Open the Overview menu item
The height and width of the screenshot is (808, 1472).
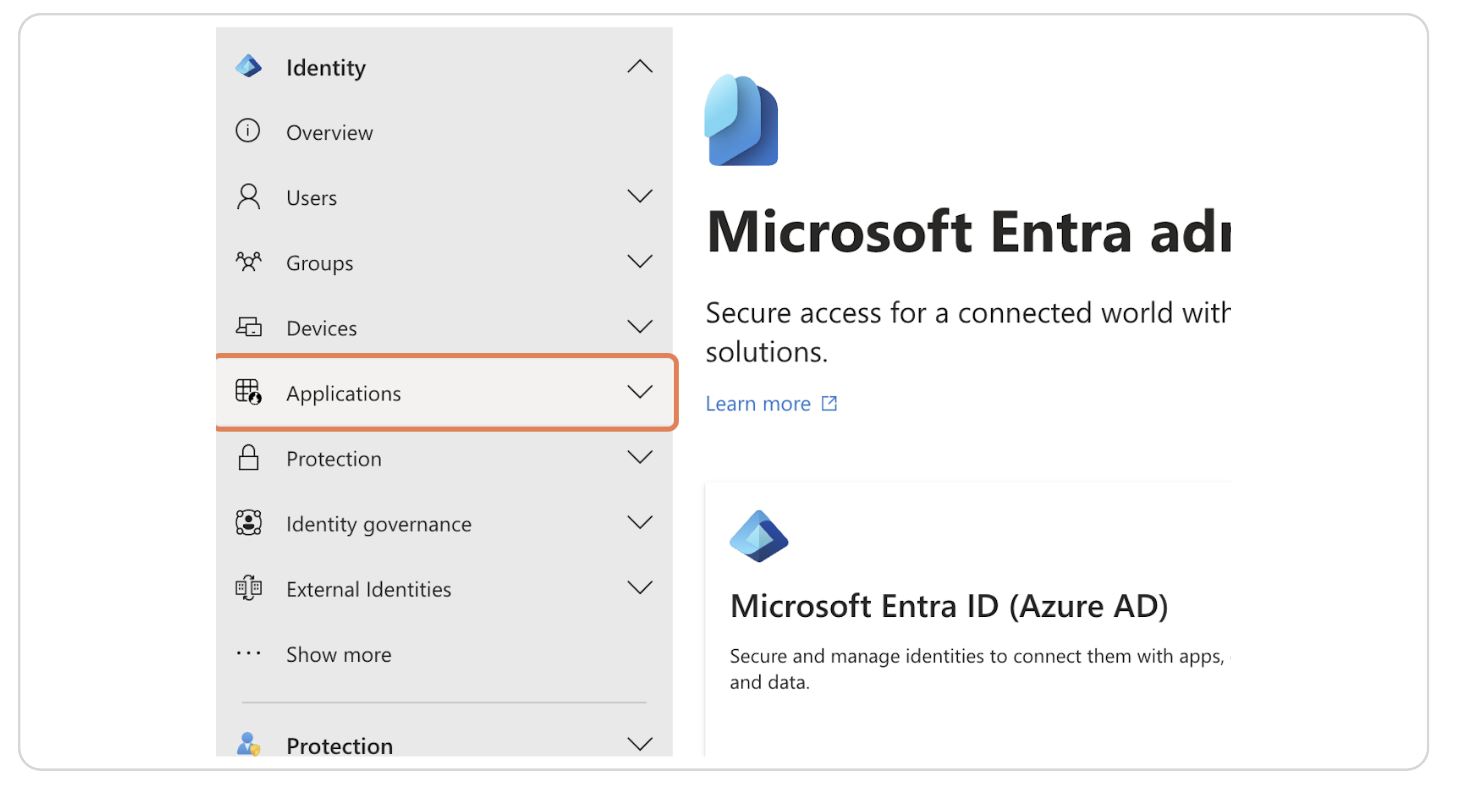[329, 133]
